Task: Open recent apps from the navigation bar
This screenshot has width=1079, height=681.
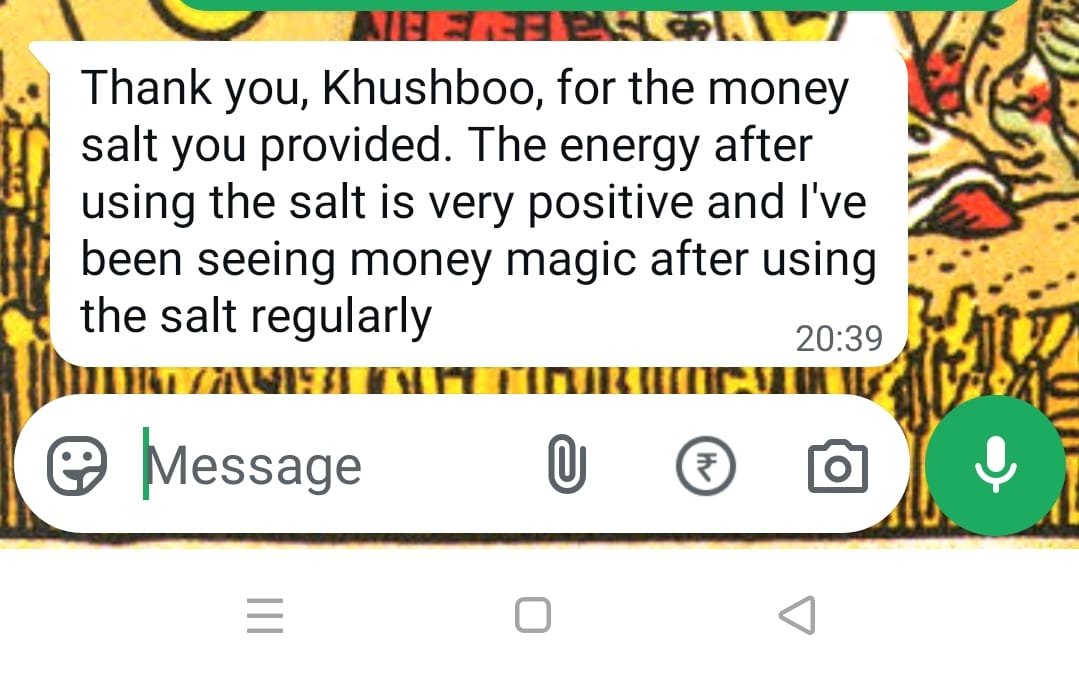Action: click(265, 615)
